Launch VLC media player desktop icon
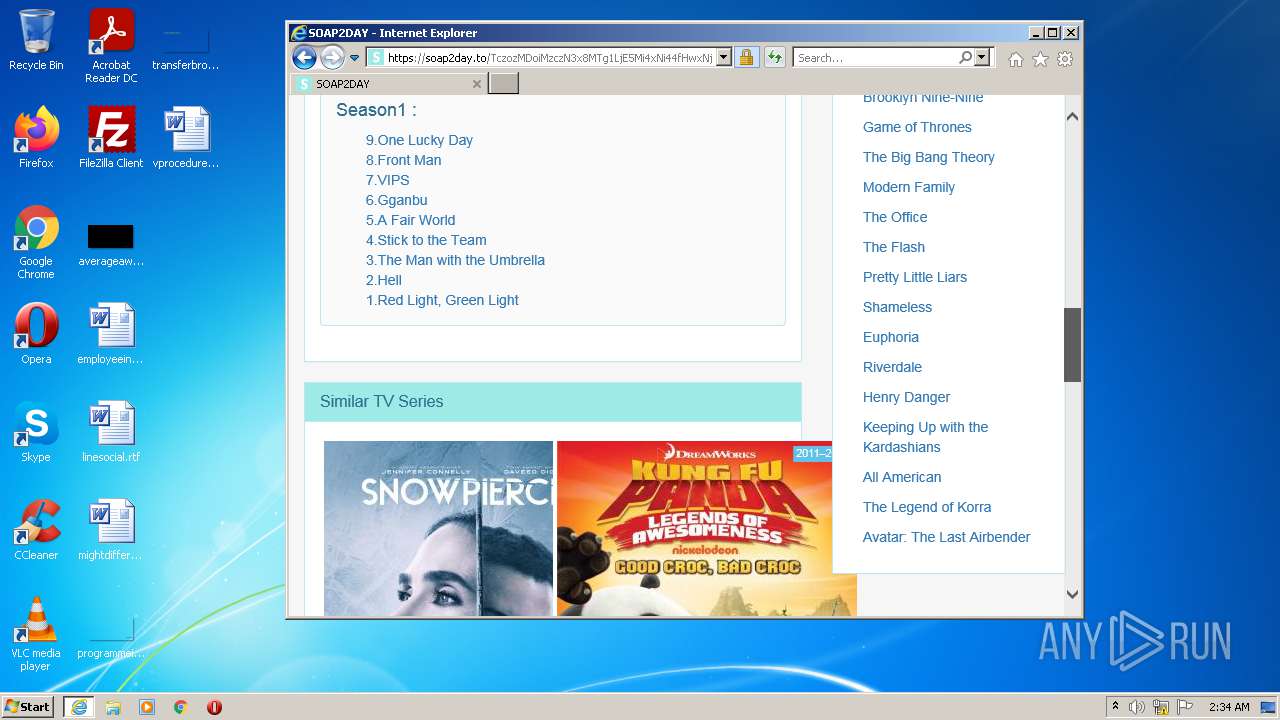The height and width of the screenshot is (720, 1280). (36, 634)
